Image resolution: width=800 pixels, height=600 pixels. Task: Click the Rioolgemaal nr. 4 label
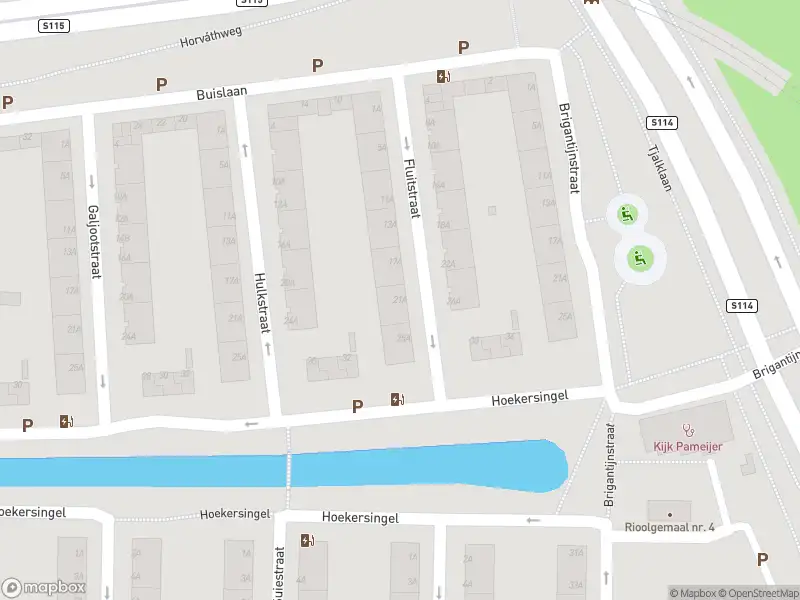click(x=669, y=527)
